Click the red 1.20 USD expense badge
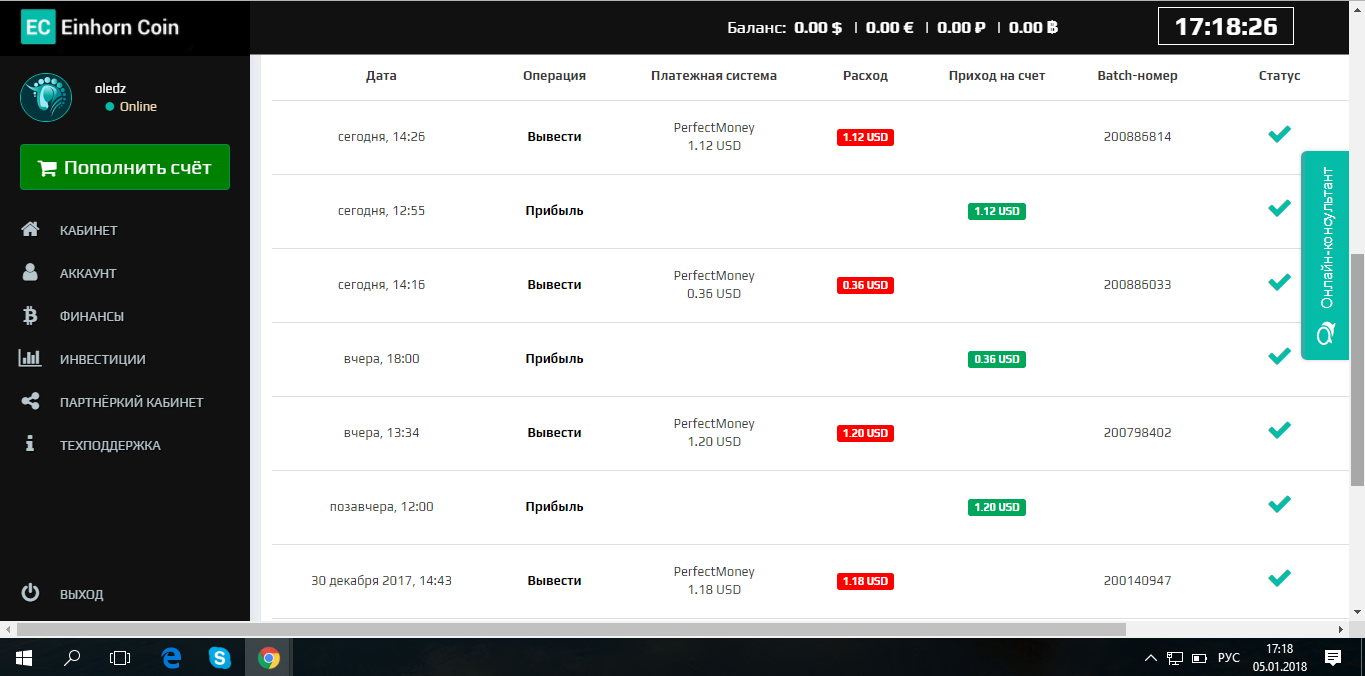The image size is (1365, 676). [865, 433]
